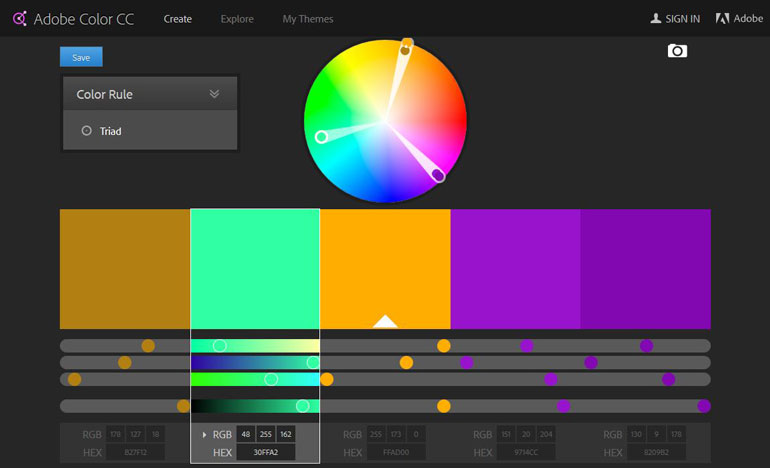Click the Triad rule circle icon
Image resolution: width=770 pixels, height=468 pixels.
(86, 131)
